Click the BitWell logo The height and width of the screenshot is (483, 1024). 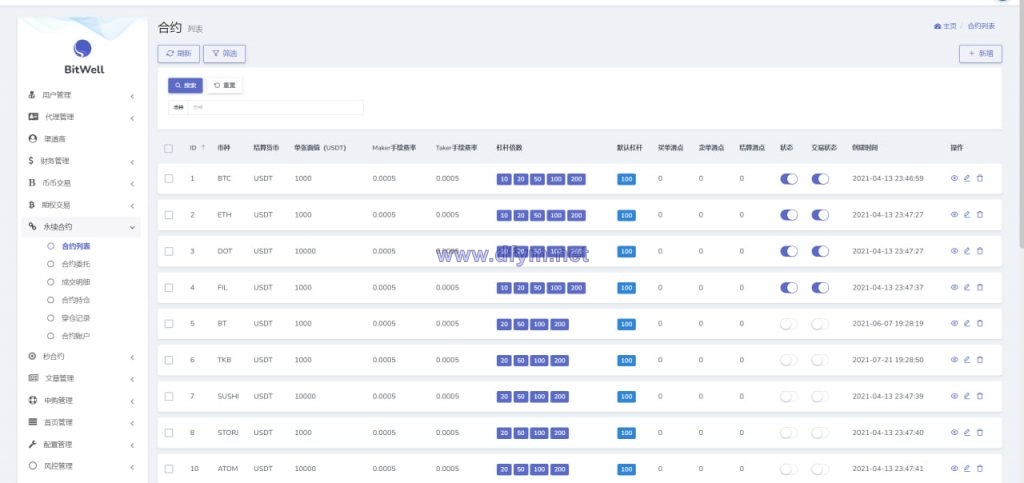click(x=83, y=57)
